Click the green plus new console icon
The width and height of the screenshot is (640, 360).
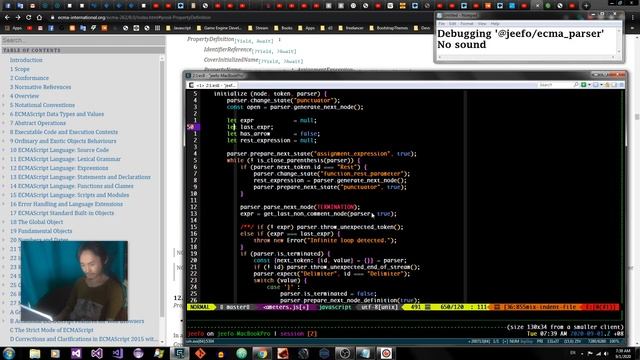coord(584,85)
